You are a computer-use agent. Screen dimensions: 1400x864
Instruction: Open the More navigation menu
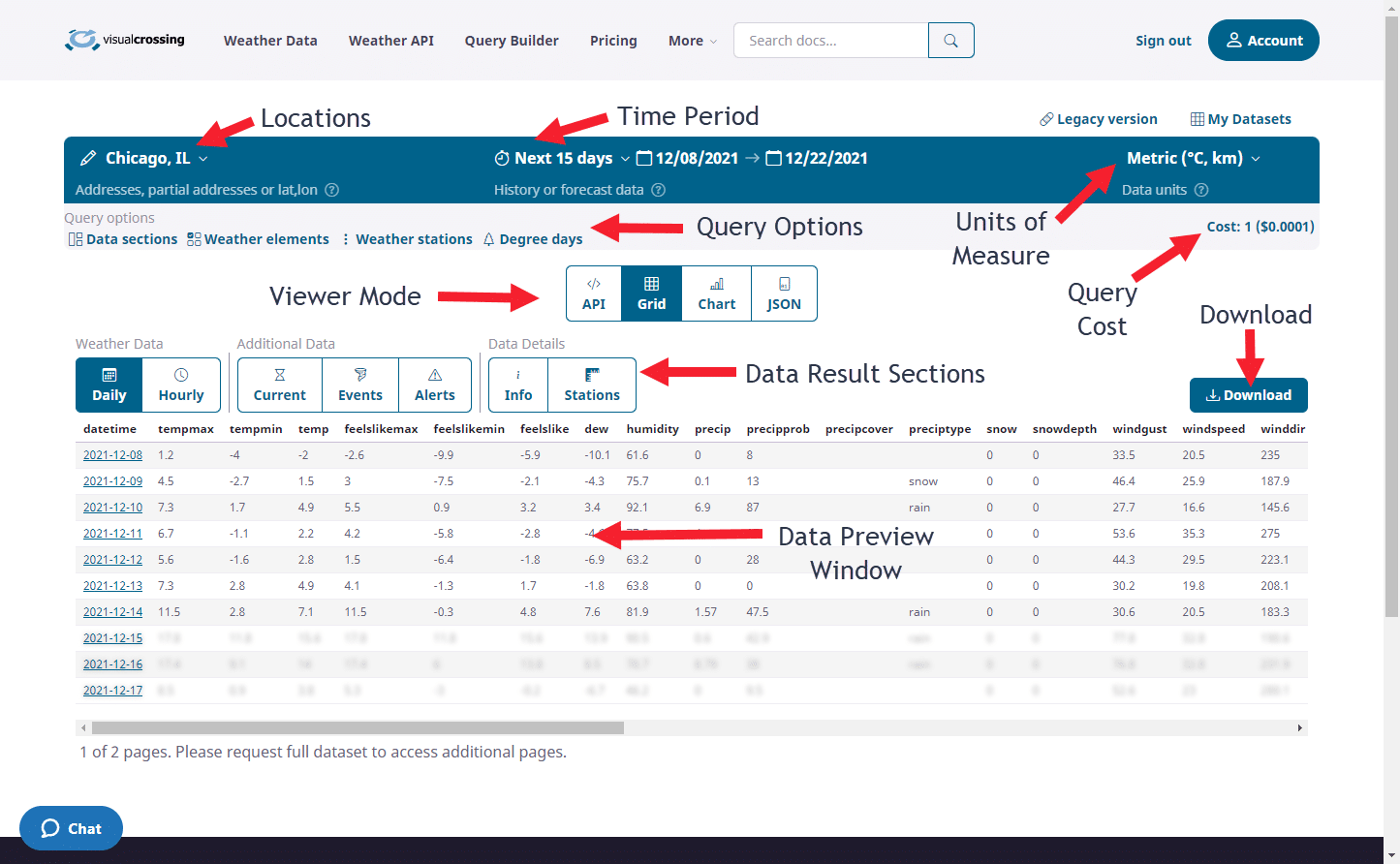691,40
